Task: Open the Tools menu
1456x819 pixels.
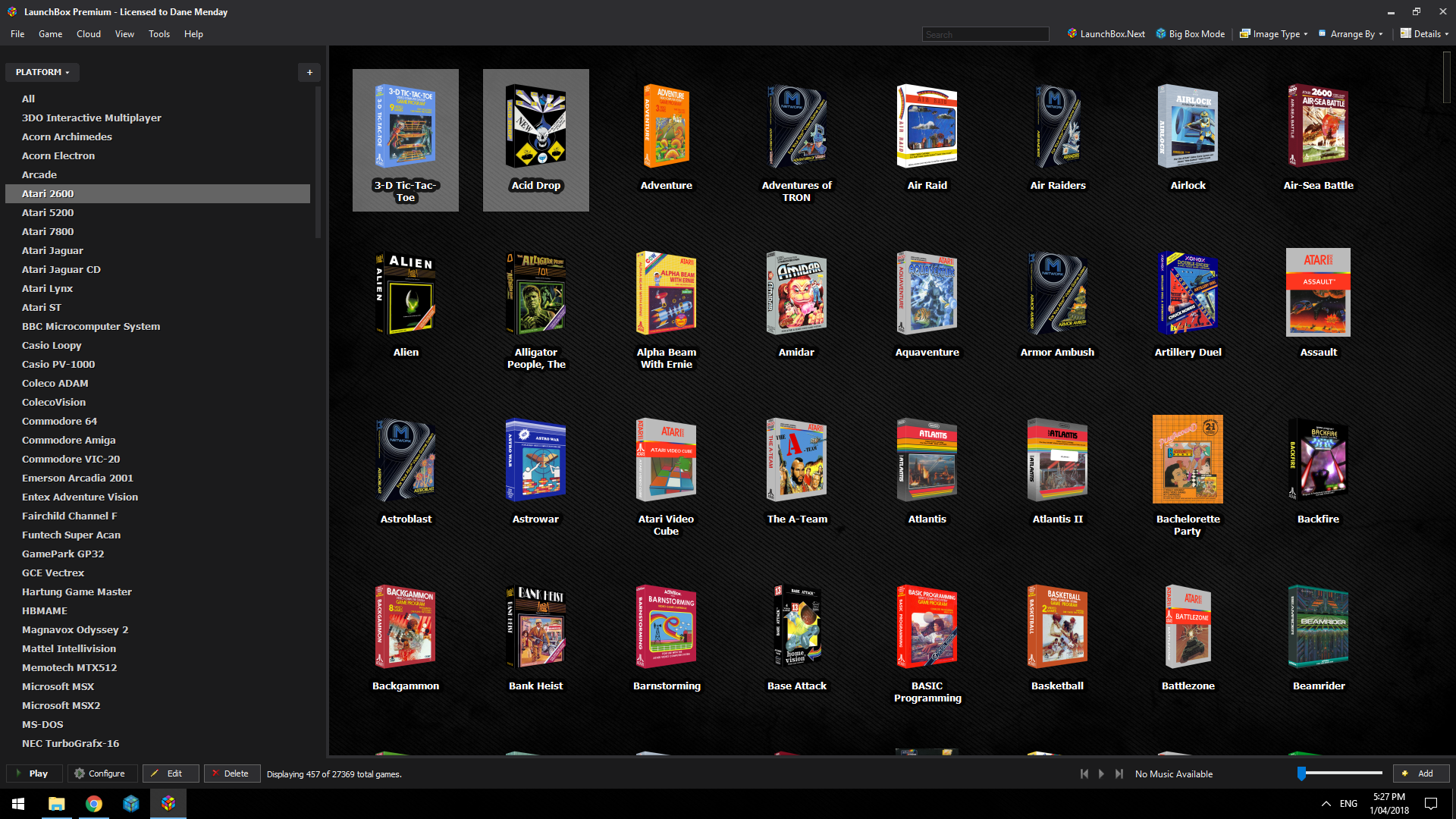Action: coord(159,34)
